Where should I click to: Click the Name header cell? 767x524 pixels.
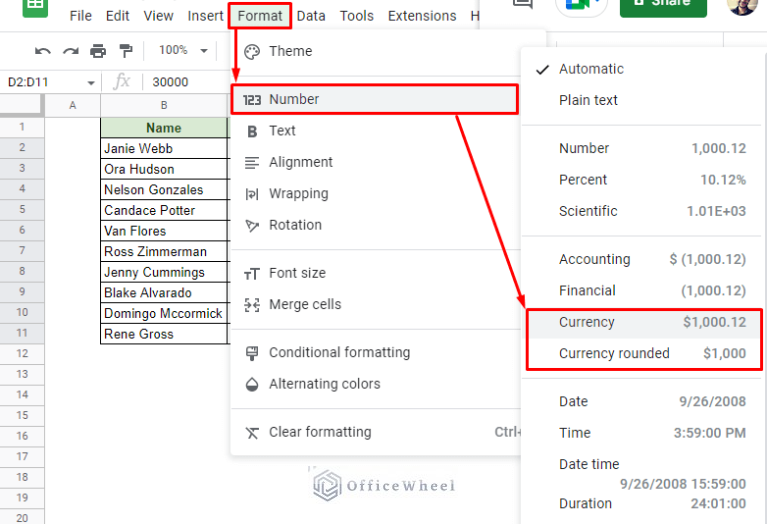pyautogui.click(x=164, y=128)
